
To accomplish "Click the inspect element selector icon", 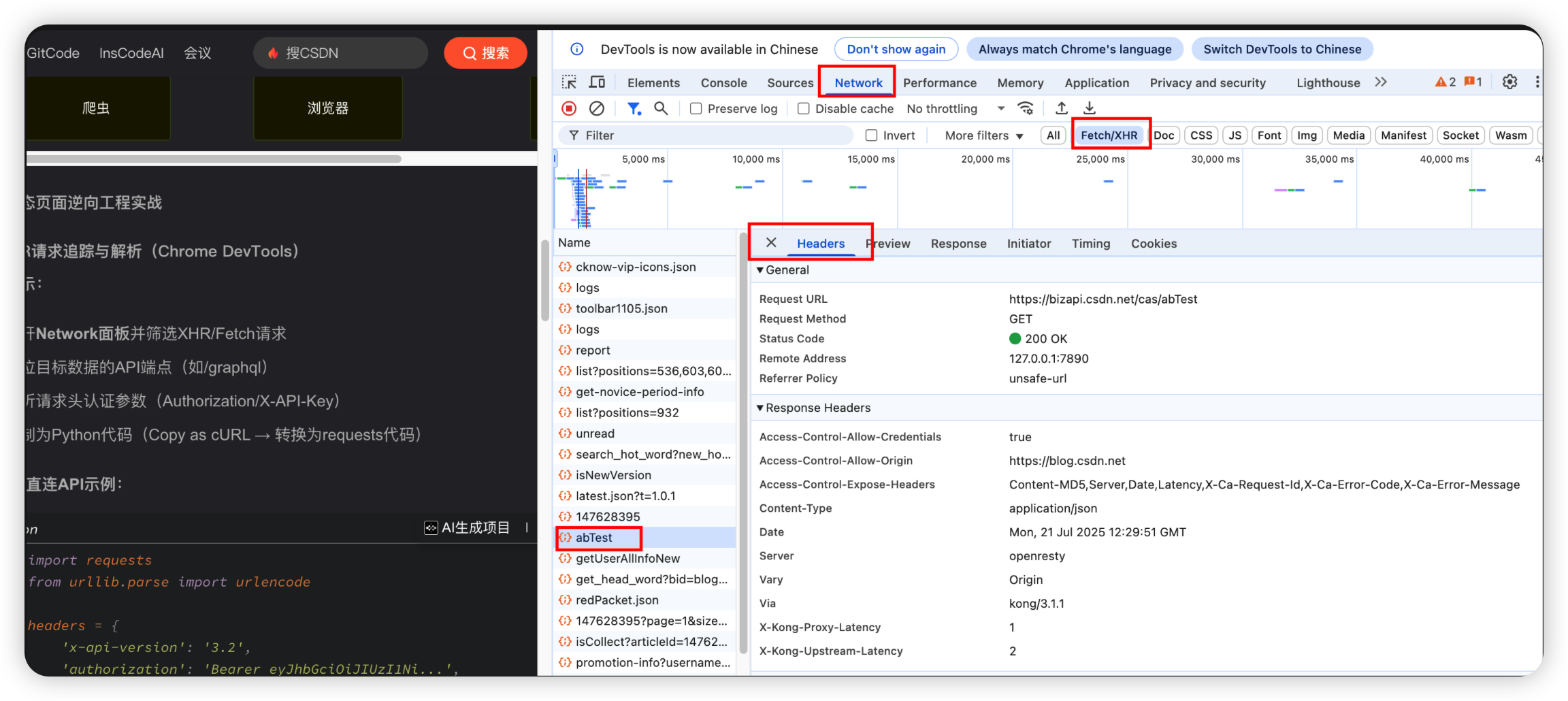I will pyautogui.click(x=569, y=82).
